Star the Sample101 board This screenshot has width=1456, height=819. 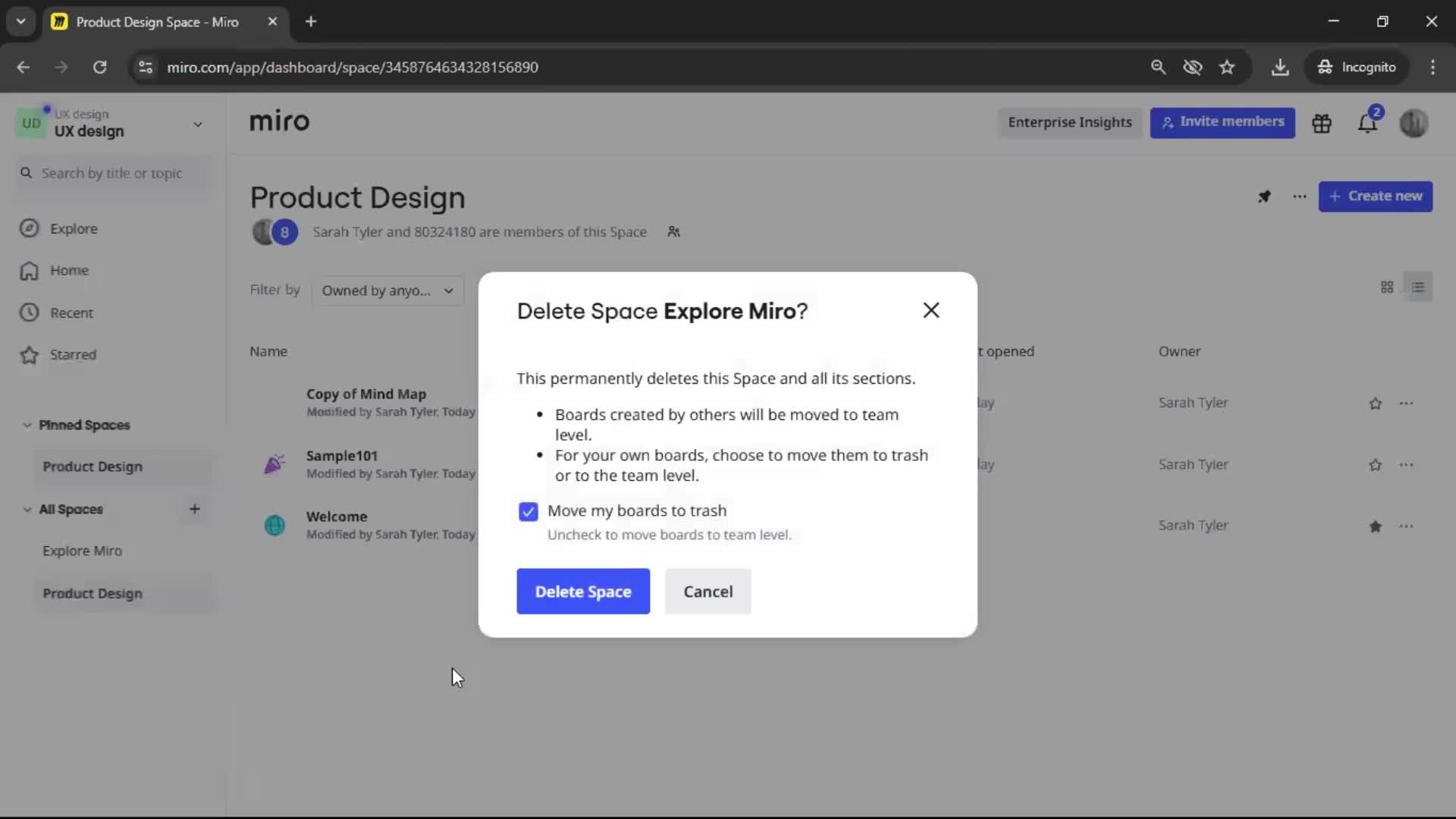(x=1375, y=465)
